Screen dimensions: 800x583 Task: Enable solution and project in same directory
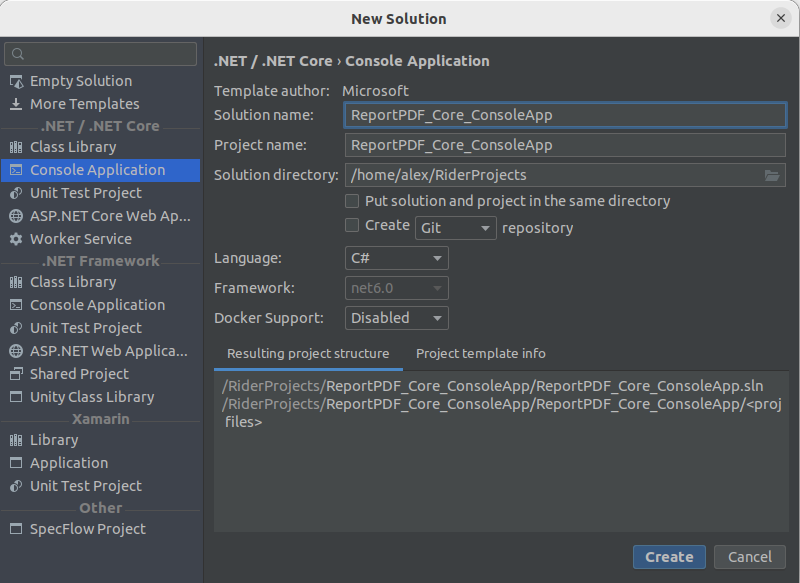click(352, 201)
